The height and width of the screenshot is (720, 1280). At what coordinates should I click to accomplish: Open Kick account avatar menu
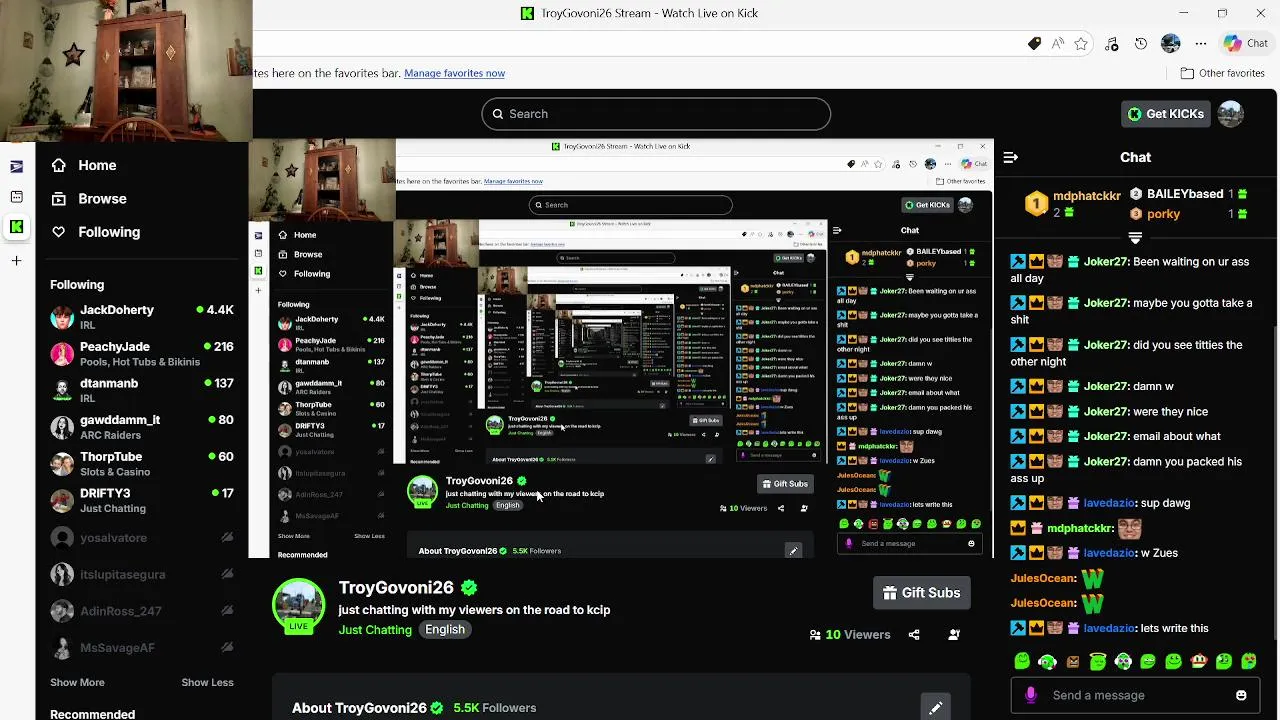1231,114
